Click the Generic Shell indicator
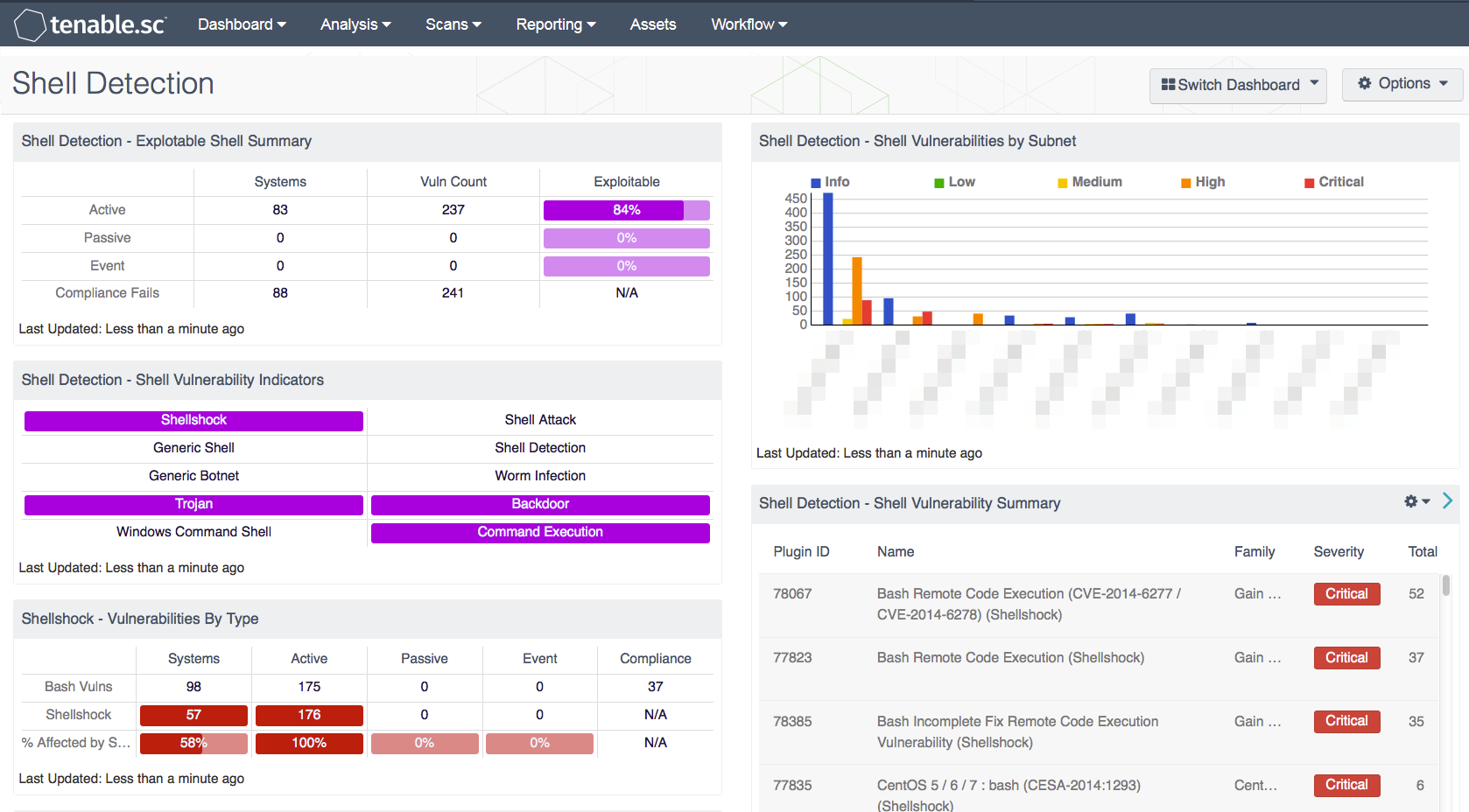Image resolution: width=1469 pixels, height=812 pixels. [193, 448]
